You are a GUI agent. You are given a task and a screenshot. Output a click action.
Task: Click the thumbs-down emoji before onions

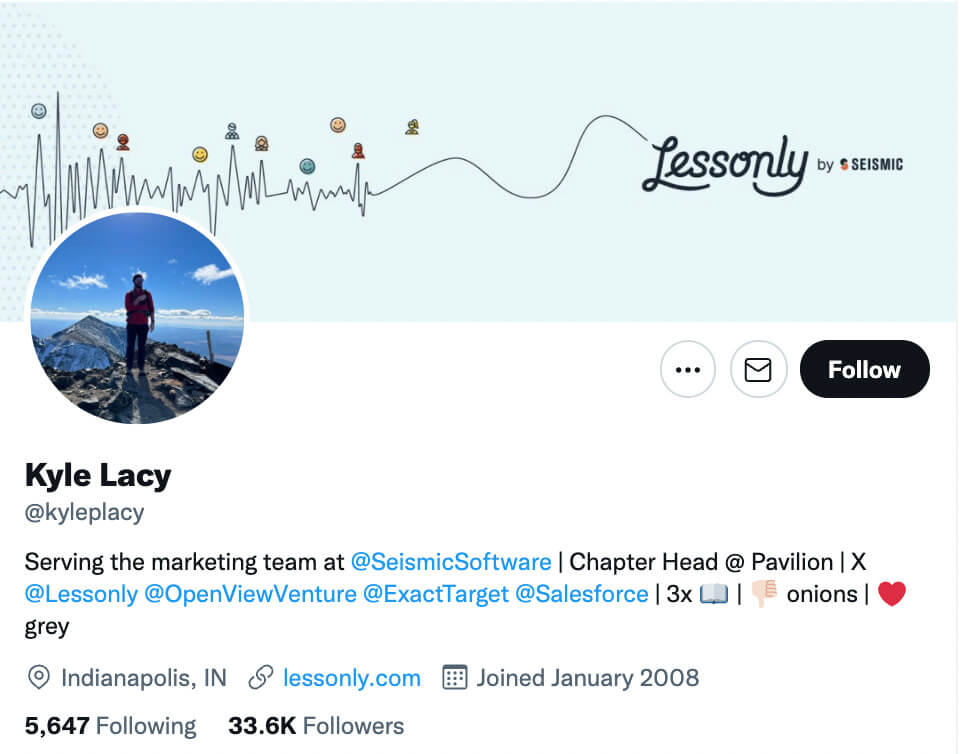click(x=763, y=592)
